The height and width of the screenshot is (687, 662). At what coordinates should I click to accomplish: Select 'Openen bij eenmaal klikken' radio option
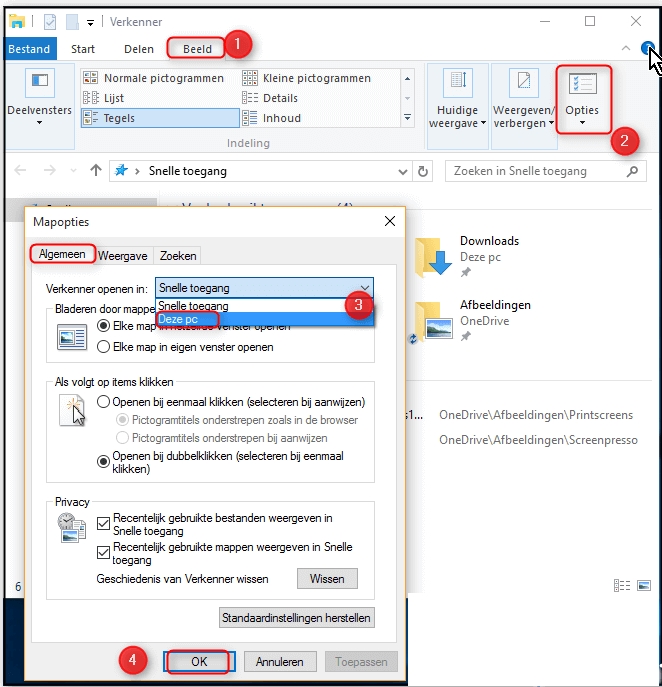pos(104,401)
